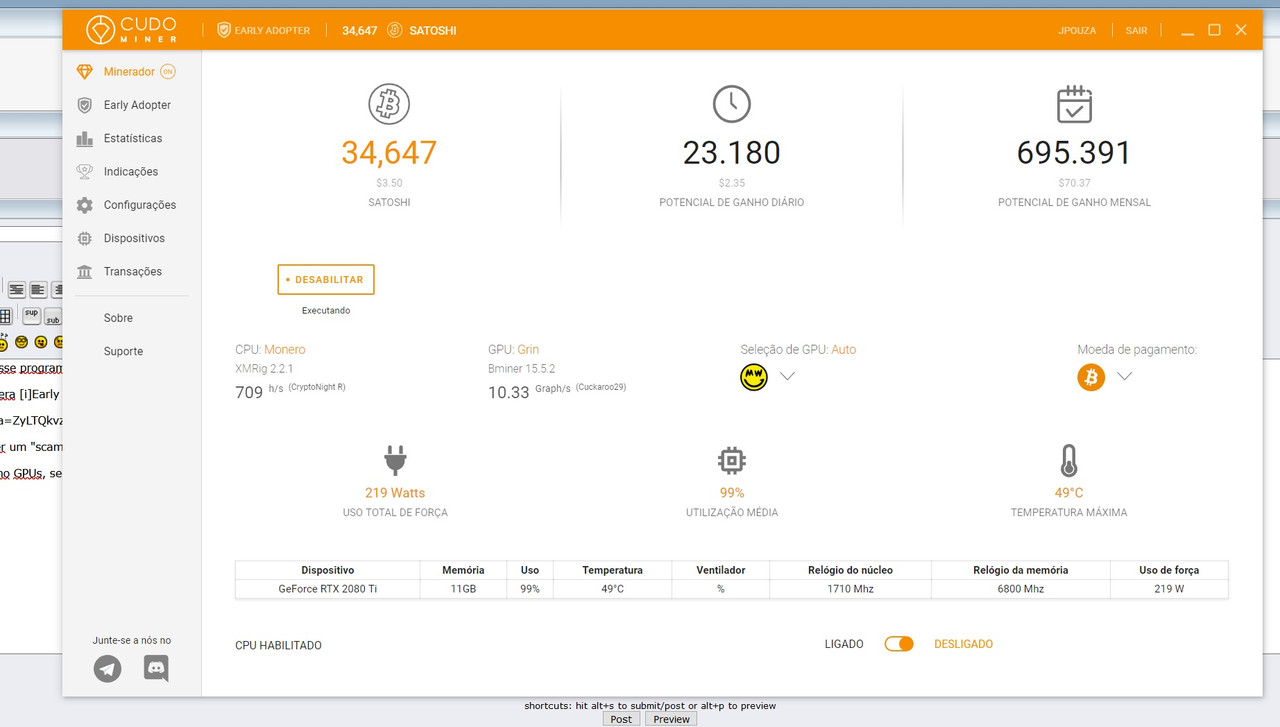Click the 34,647 Satoshi balance value
Viewport: 1280px width, 727px height.
389,153
